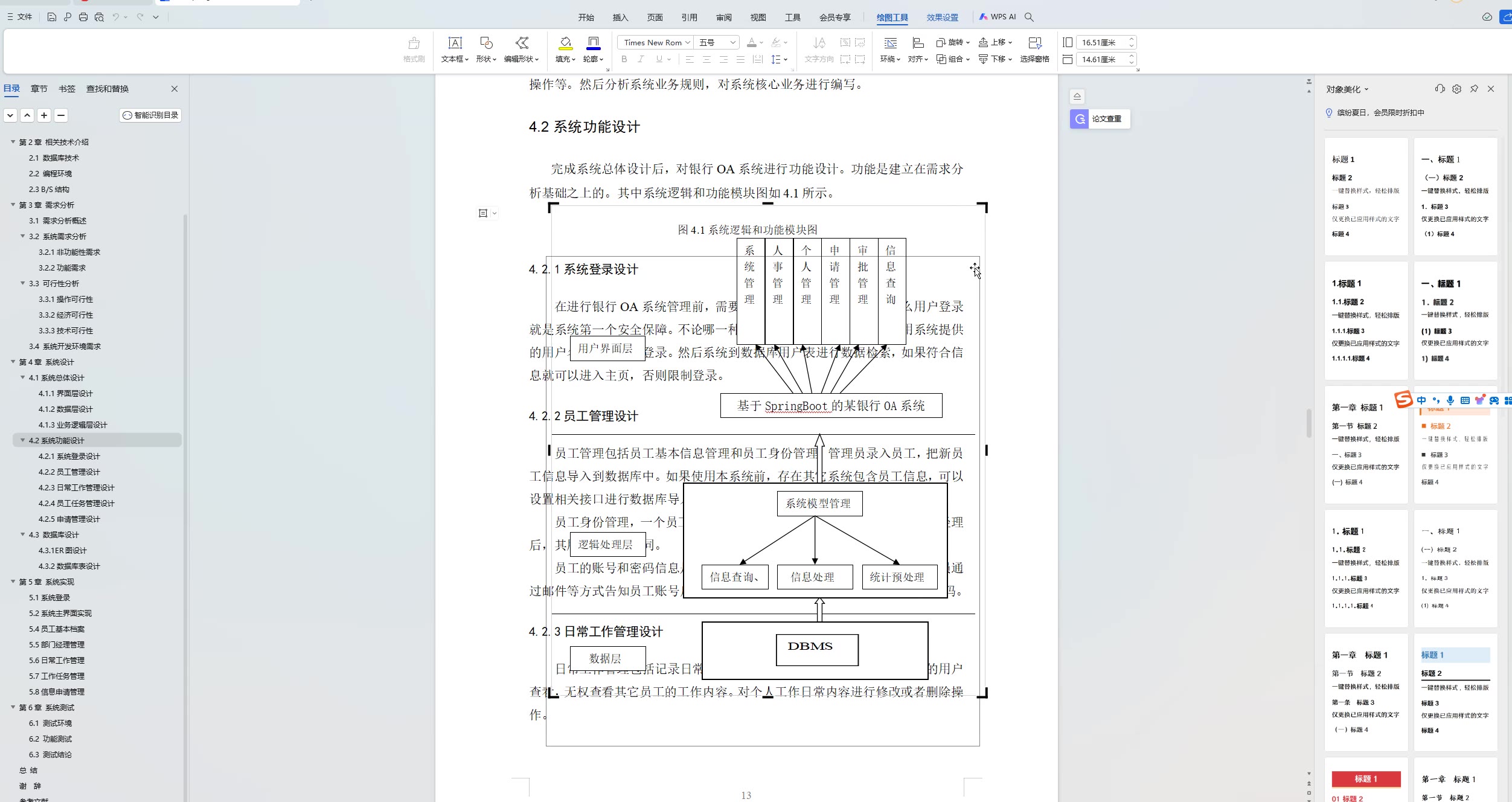The width and height of the screenshot is (1512, 802).
Task: Click the blue Outline (轮廓) color swatch
Action: click(594, 48)
